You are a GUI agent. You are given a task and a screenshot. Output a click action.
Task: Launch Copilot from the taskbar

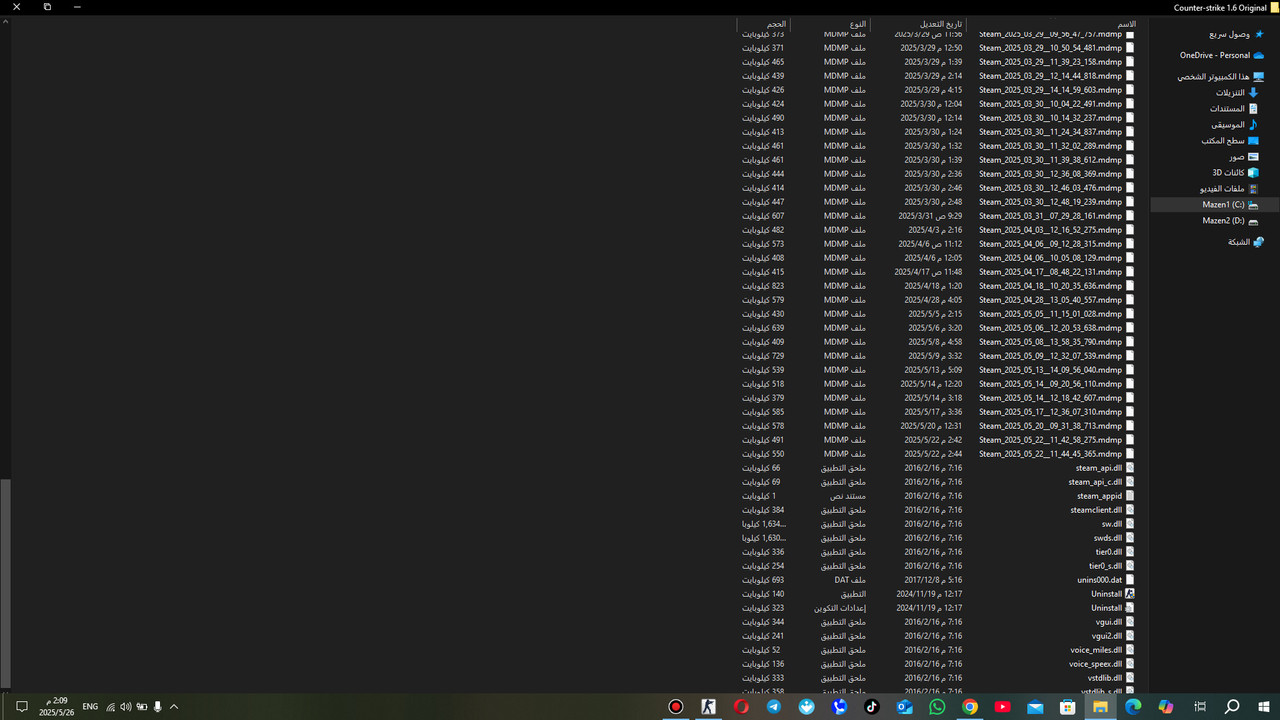coord(1166,707)
